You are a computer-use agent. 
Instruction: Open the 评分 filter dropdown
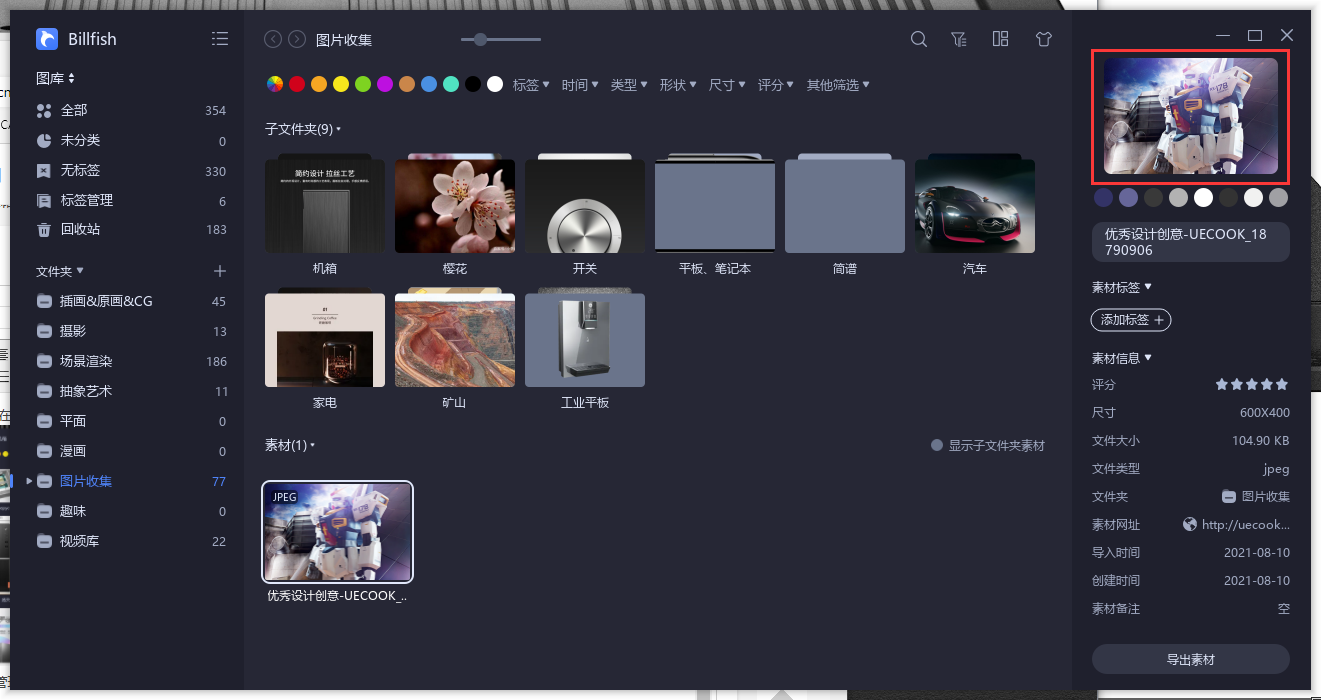[x=776, y=85]
